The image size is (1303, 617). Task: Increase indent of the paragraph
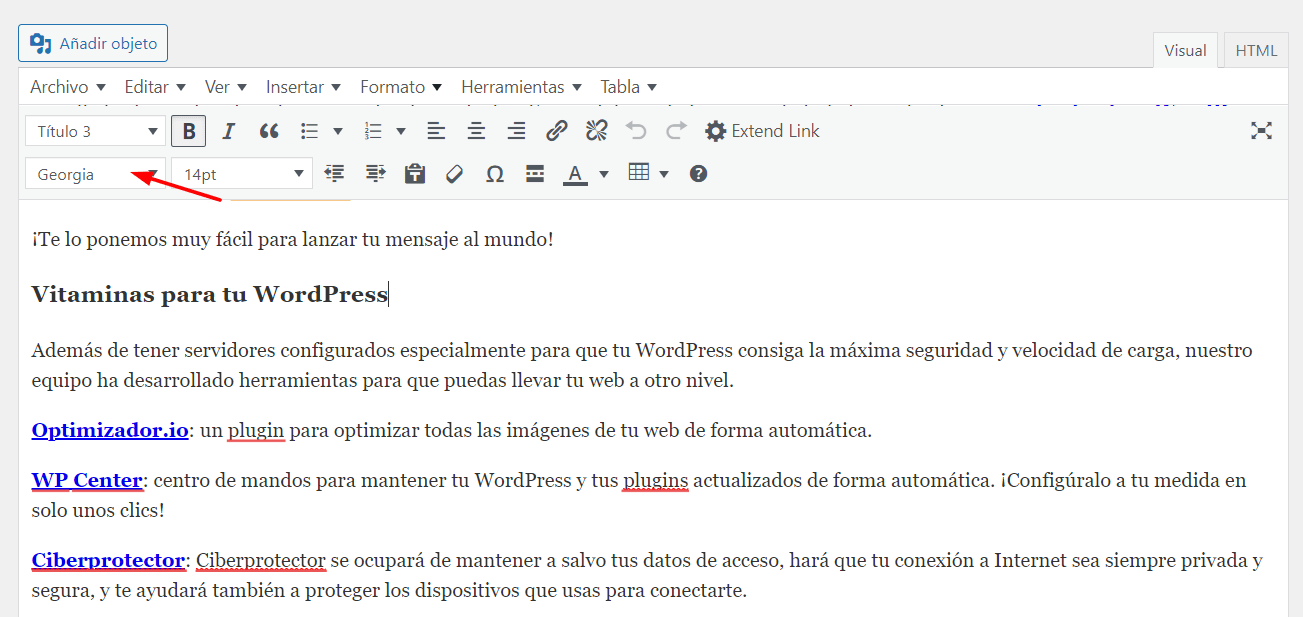375,174
